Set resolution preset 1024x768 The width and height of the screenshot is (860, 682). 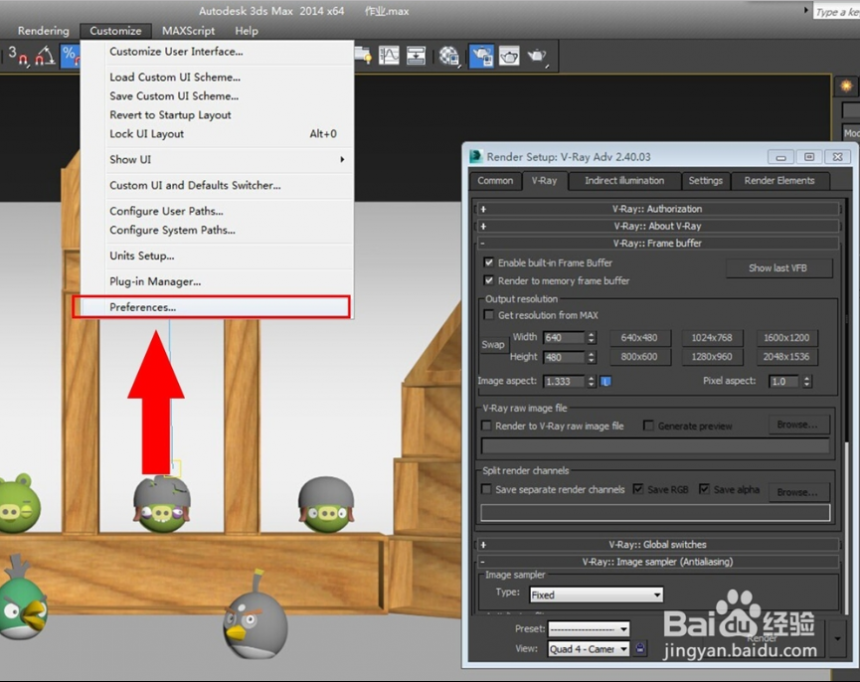[x=711, y=337]
